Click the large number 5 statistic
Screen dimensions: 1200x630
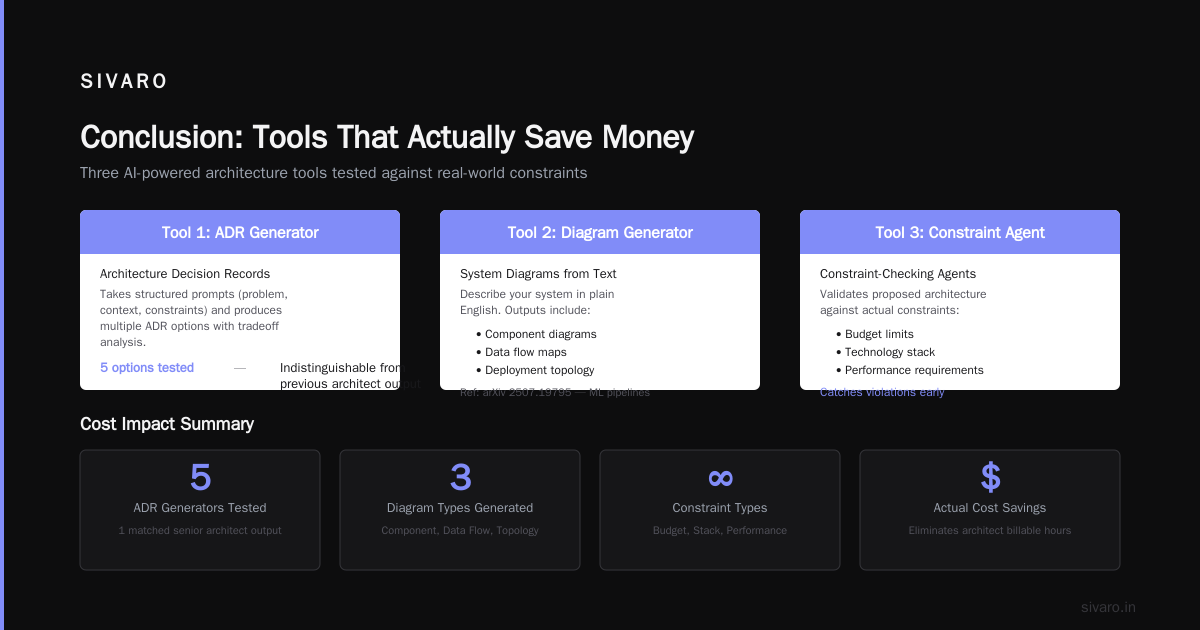(200, 478)
